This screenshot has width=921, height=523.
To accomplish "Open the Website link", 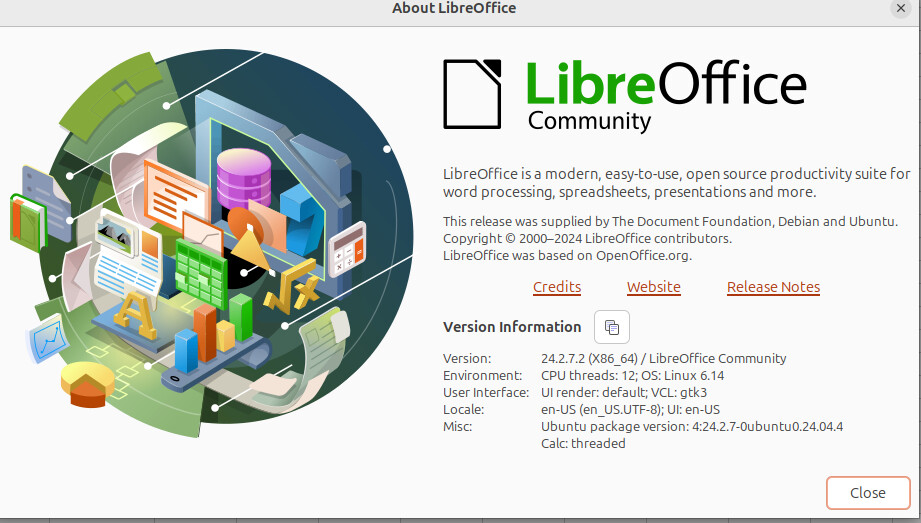I will (x=653, y=287).
